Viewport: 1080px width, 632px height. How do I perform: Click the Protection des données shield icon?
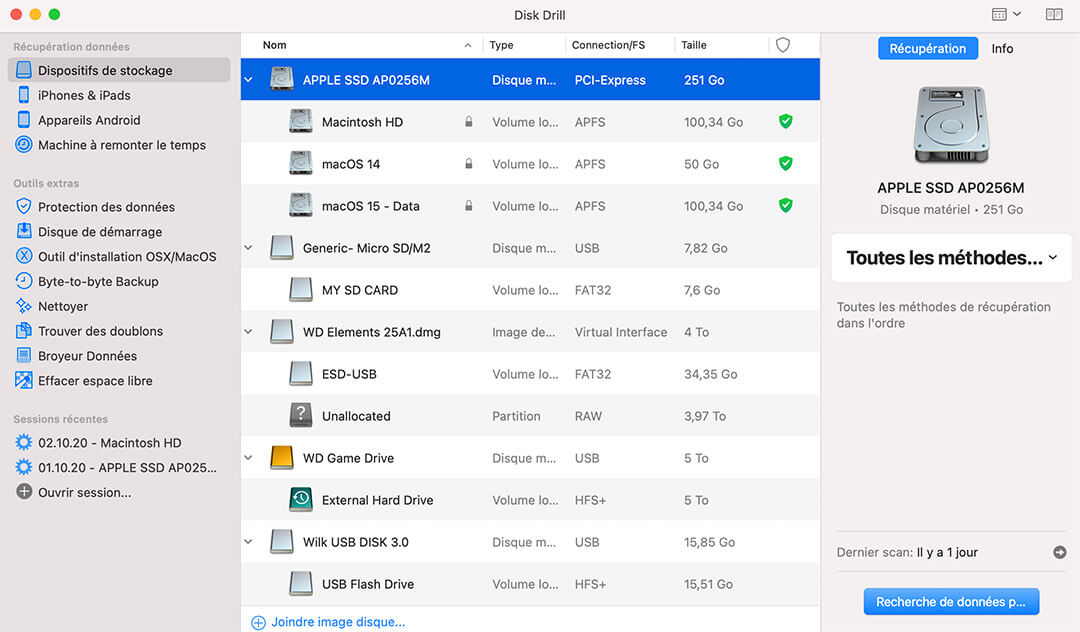coord(23,207)
